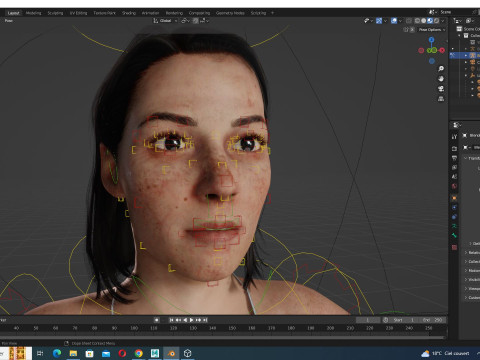
Task: Open the green Armature data properties tab
Action: click(x=454, y=226)
